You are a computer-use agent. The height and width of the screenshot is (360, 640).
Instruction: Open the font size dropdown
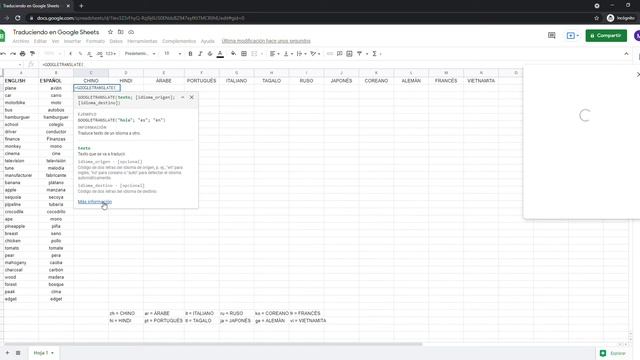(172, 54)
